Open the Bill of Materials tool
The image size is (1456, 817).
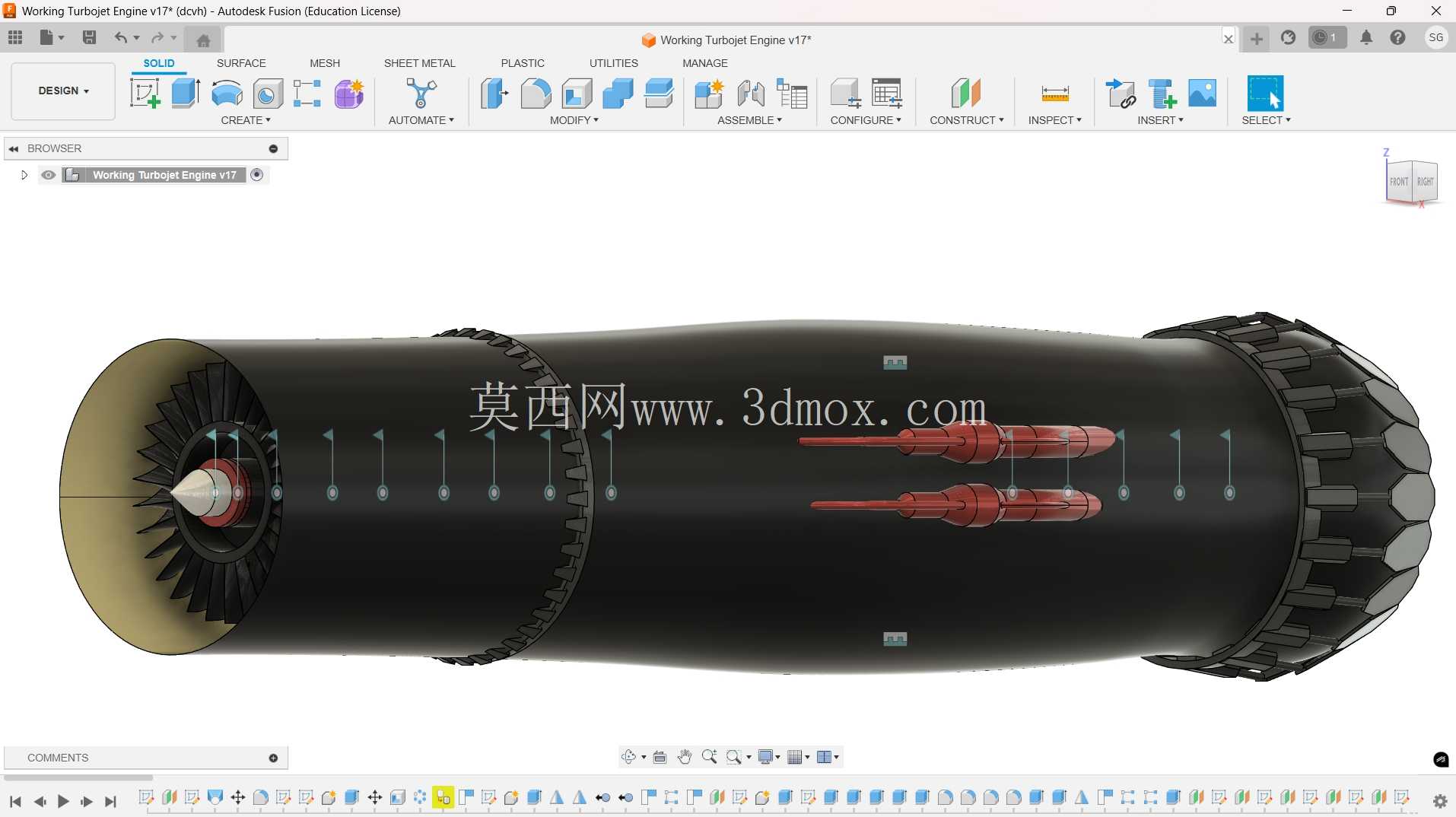792,94
